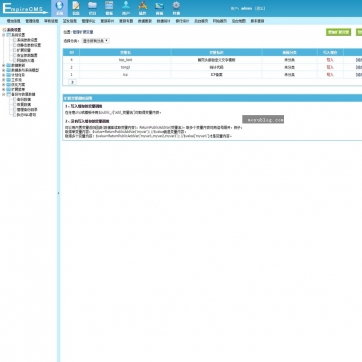This screenshot has width=362, height=362.
Task: Click folder icon of 优化方案 tree node
Action: click(x=8, y=85)
